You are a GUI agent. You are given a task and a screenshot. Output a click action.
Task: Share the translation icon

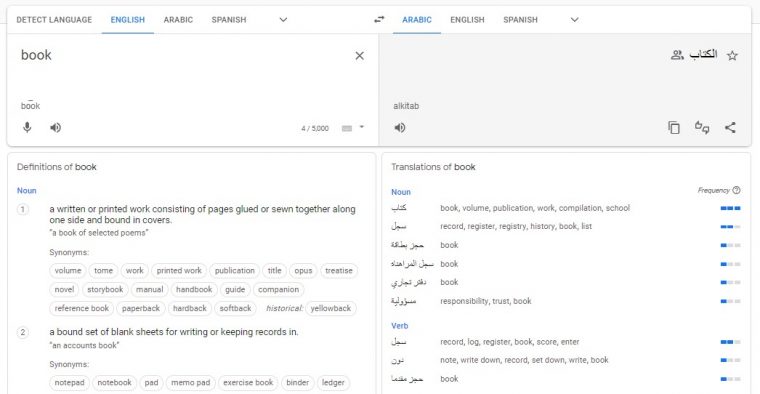point(730,127)
